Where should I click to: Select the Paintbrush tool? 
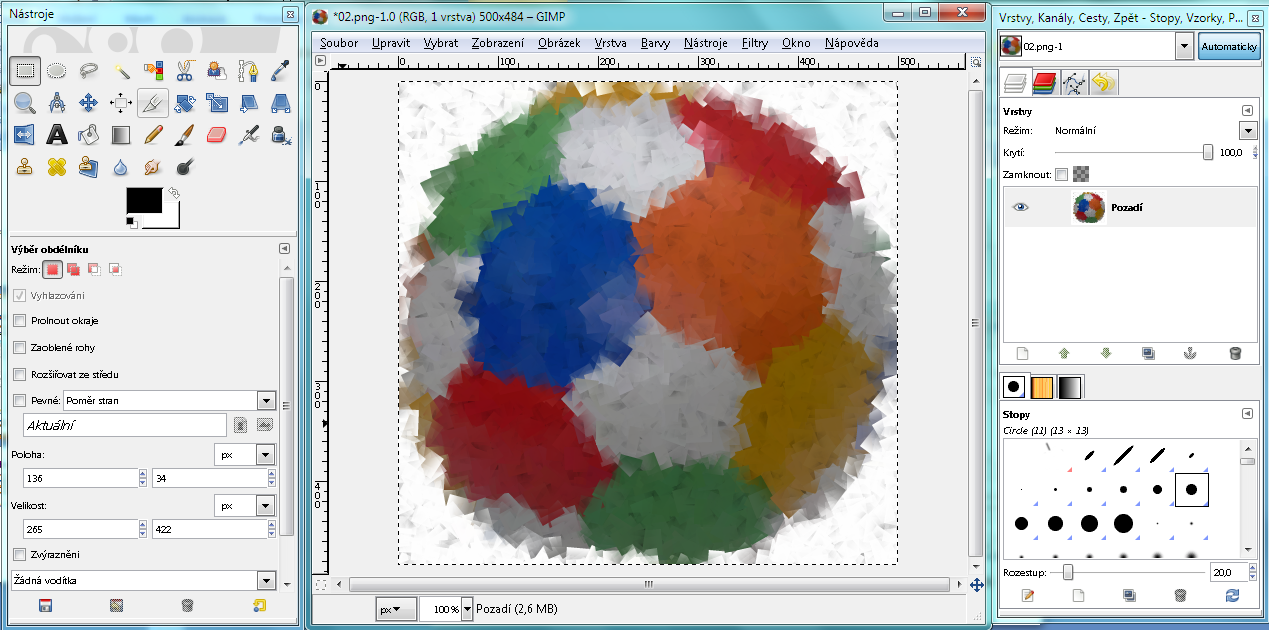(x=184, y=134)
